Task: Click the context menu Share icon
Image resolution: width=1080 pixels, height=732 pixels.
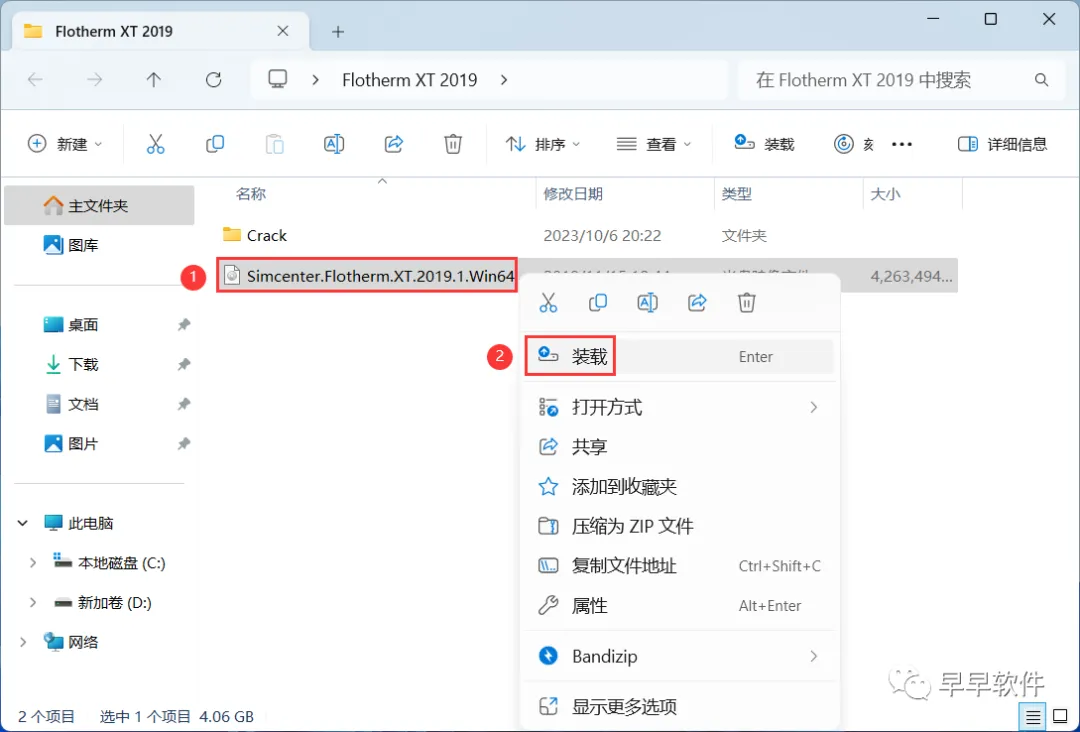Action: (697, 302)
